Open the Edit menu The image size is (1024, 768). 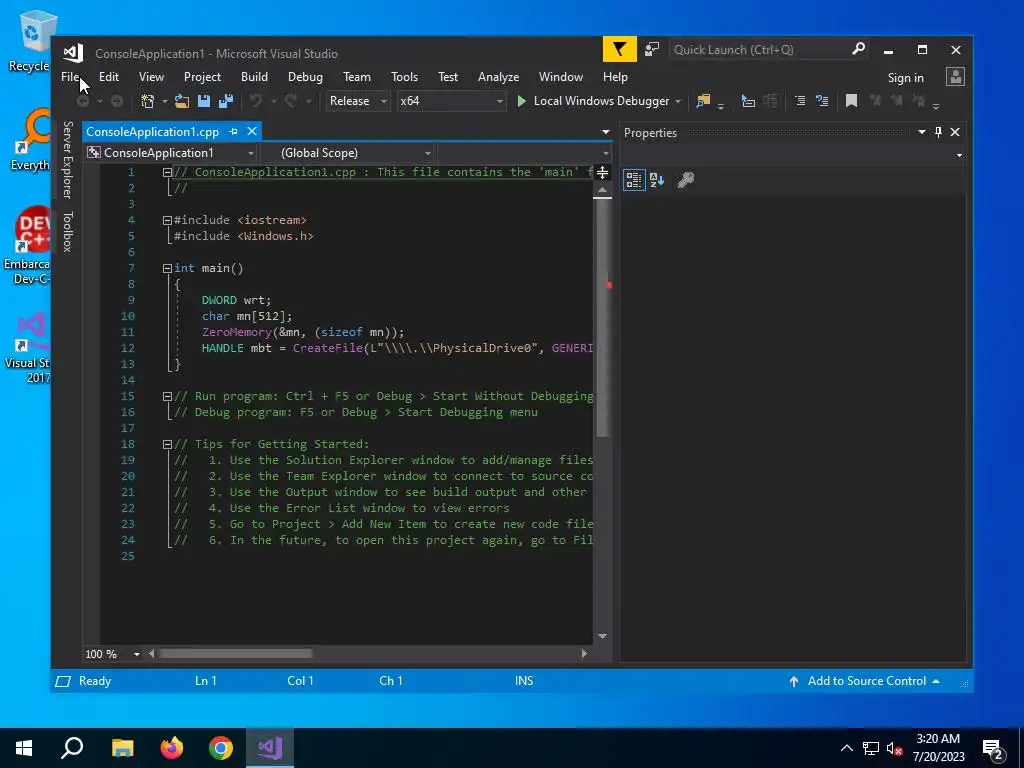click(109, 77)
